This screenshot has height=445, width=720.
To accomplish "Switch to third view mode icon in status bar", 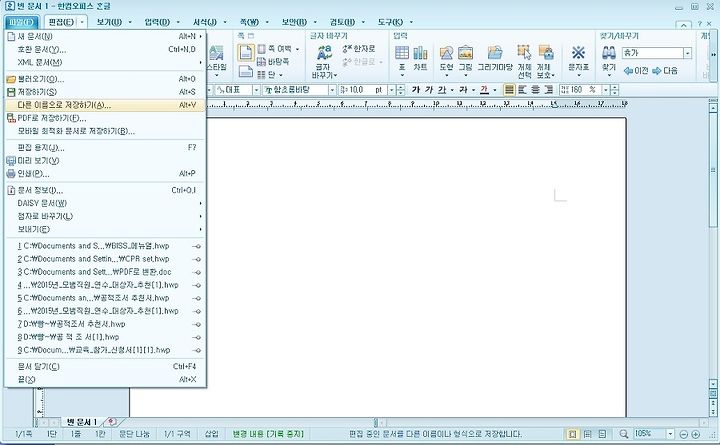I will pos(602,434).
